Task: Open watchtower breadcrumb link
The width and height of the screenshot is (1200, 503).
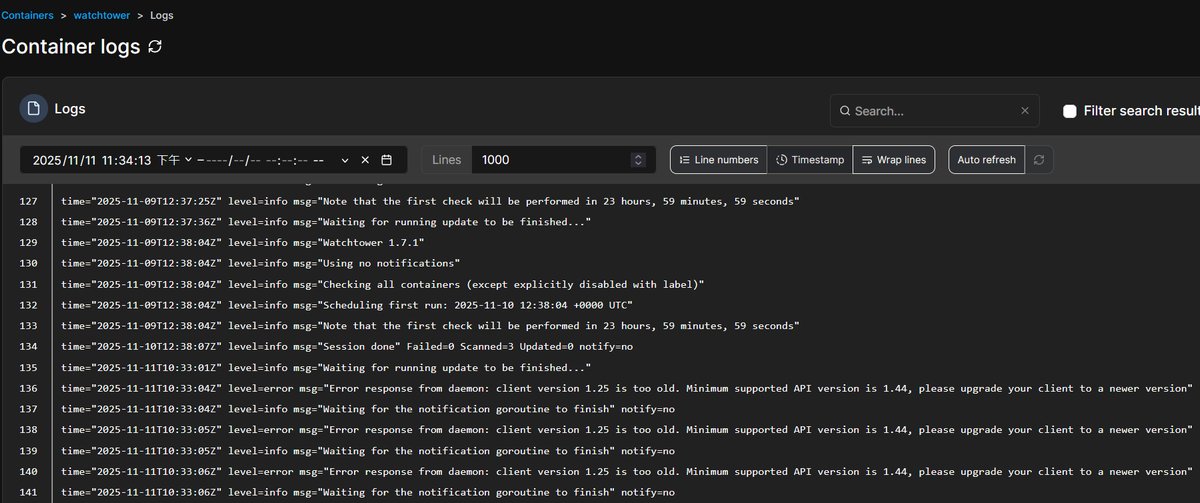Action: point(102,16)
